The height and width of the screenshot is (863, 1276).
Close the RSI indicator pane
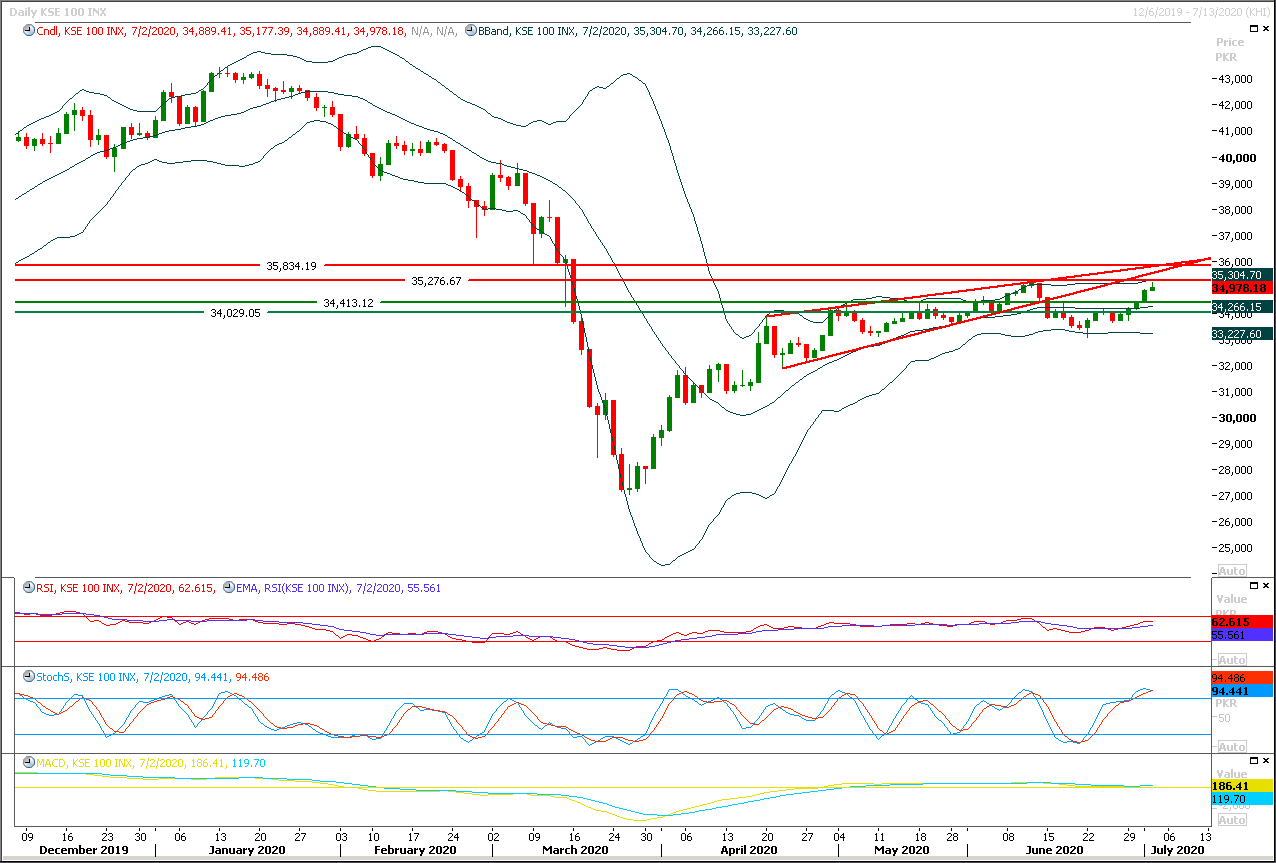1267,585
